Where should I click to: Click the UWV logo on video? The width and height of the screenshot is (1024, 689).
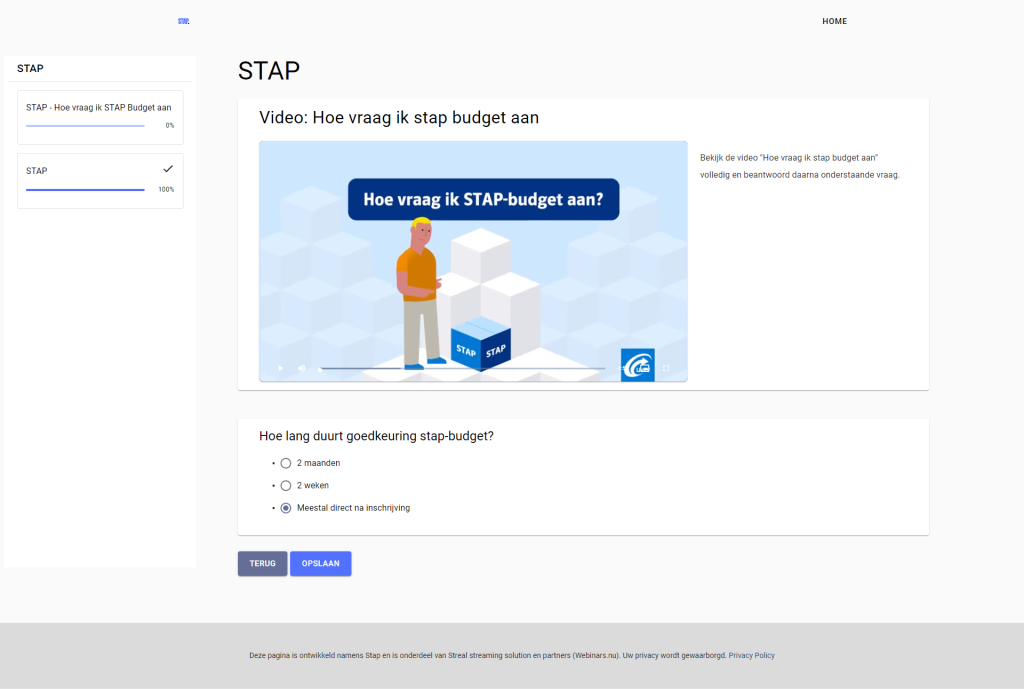tap(637, 365)
